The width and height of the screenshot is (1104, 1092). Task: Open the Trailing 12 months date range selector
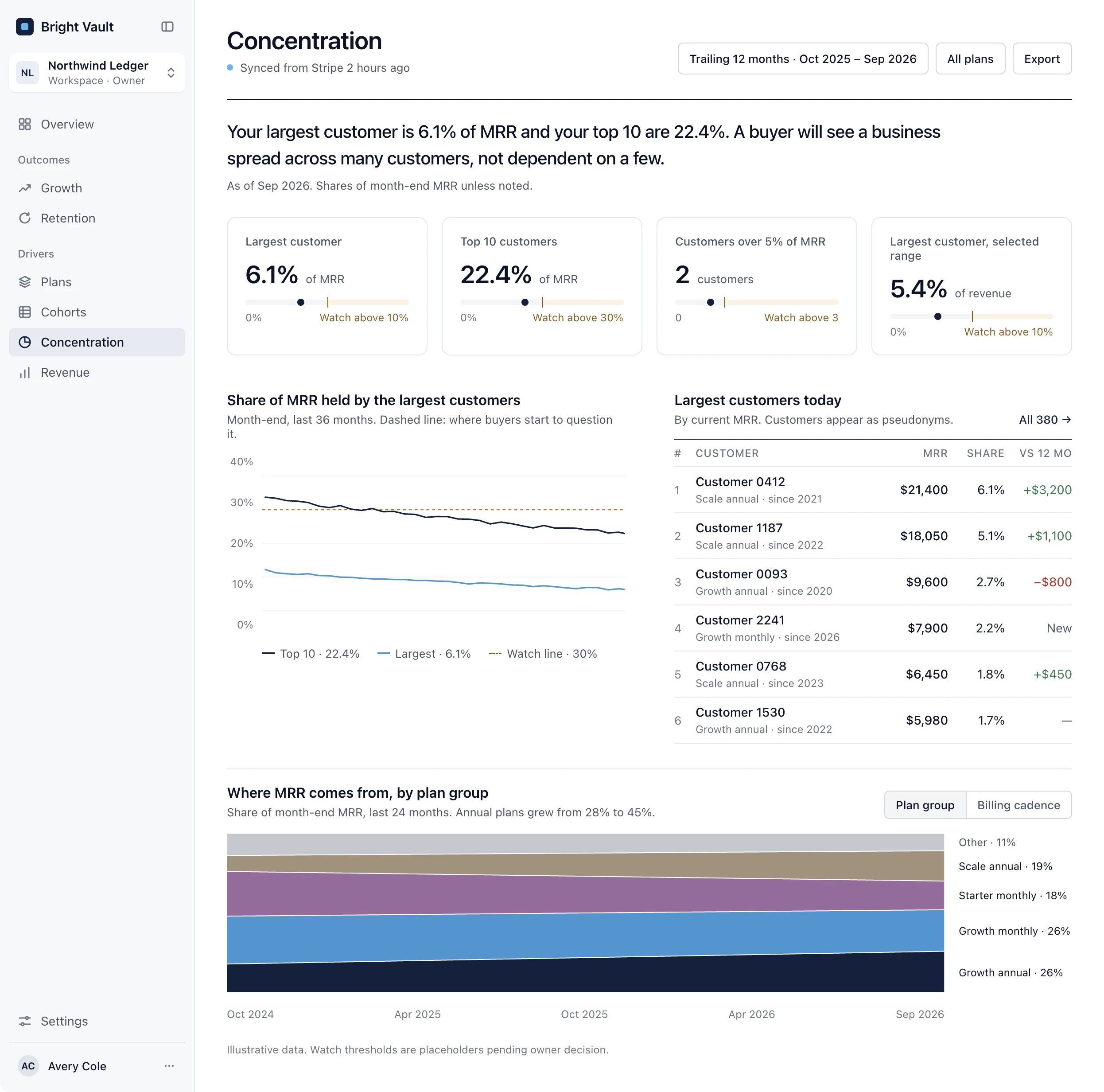[802, 58]
